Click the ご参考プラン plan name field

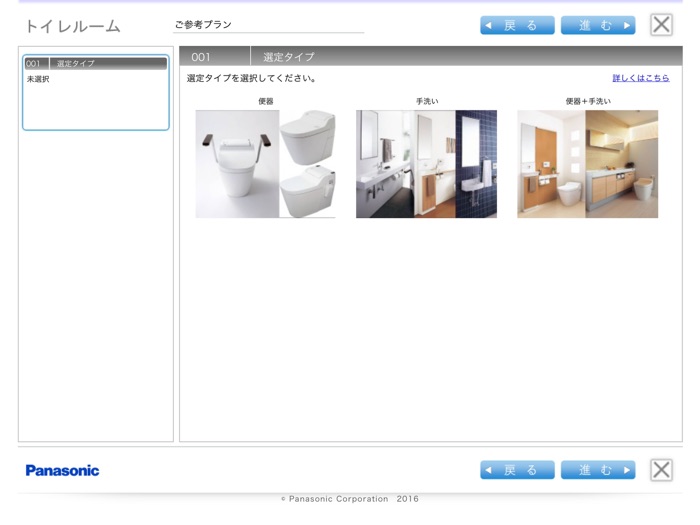pos(268,25)
